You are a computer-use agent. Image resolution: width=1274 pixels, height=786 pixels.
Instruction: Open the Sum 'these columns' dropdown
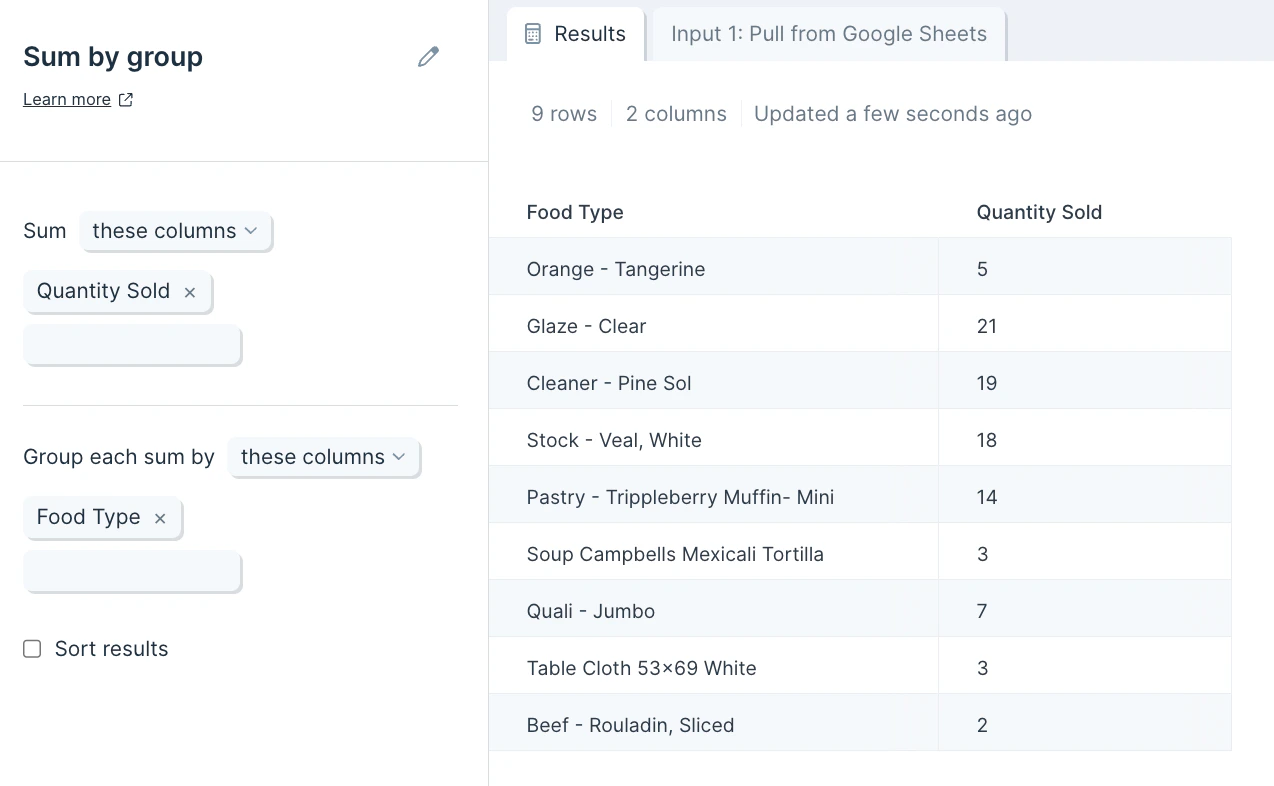pyautogui.click(x=175, y=231)
